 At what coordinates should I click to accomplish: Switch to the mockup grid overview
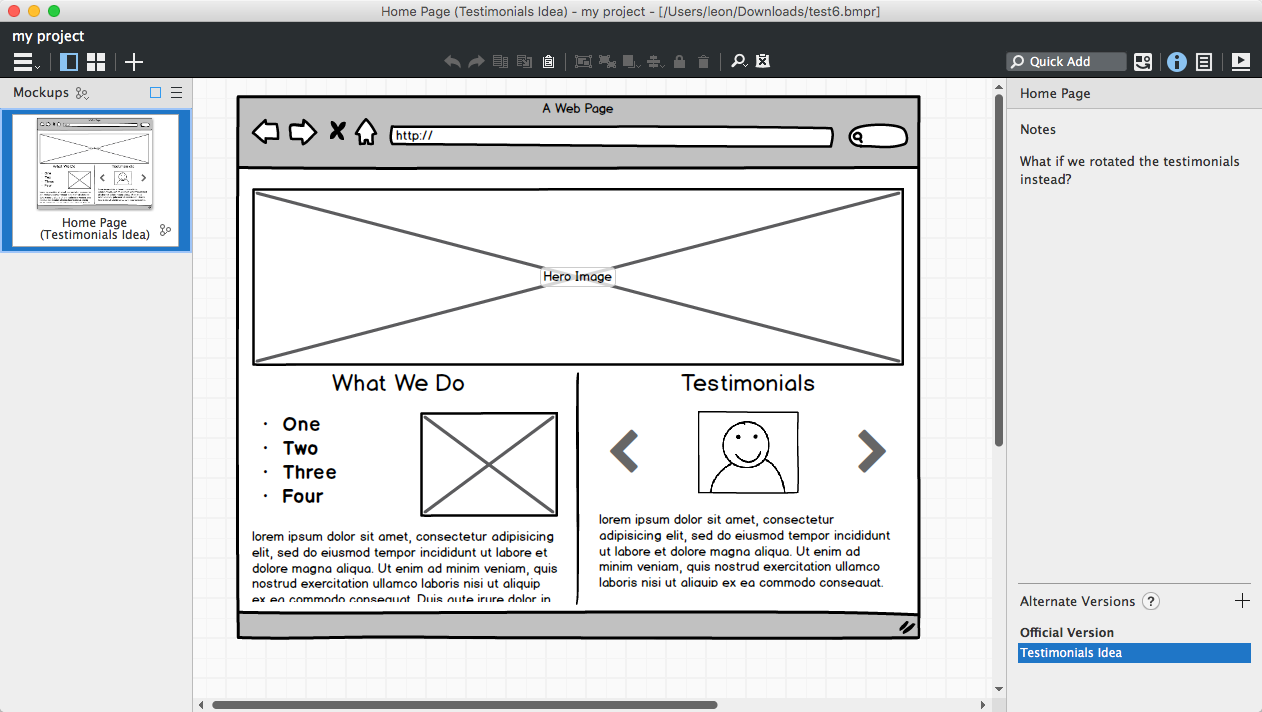(x=96, y=62)
